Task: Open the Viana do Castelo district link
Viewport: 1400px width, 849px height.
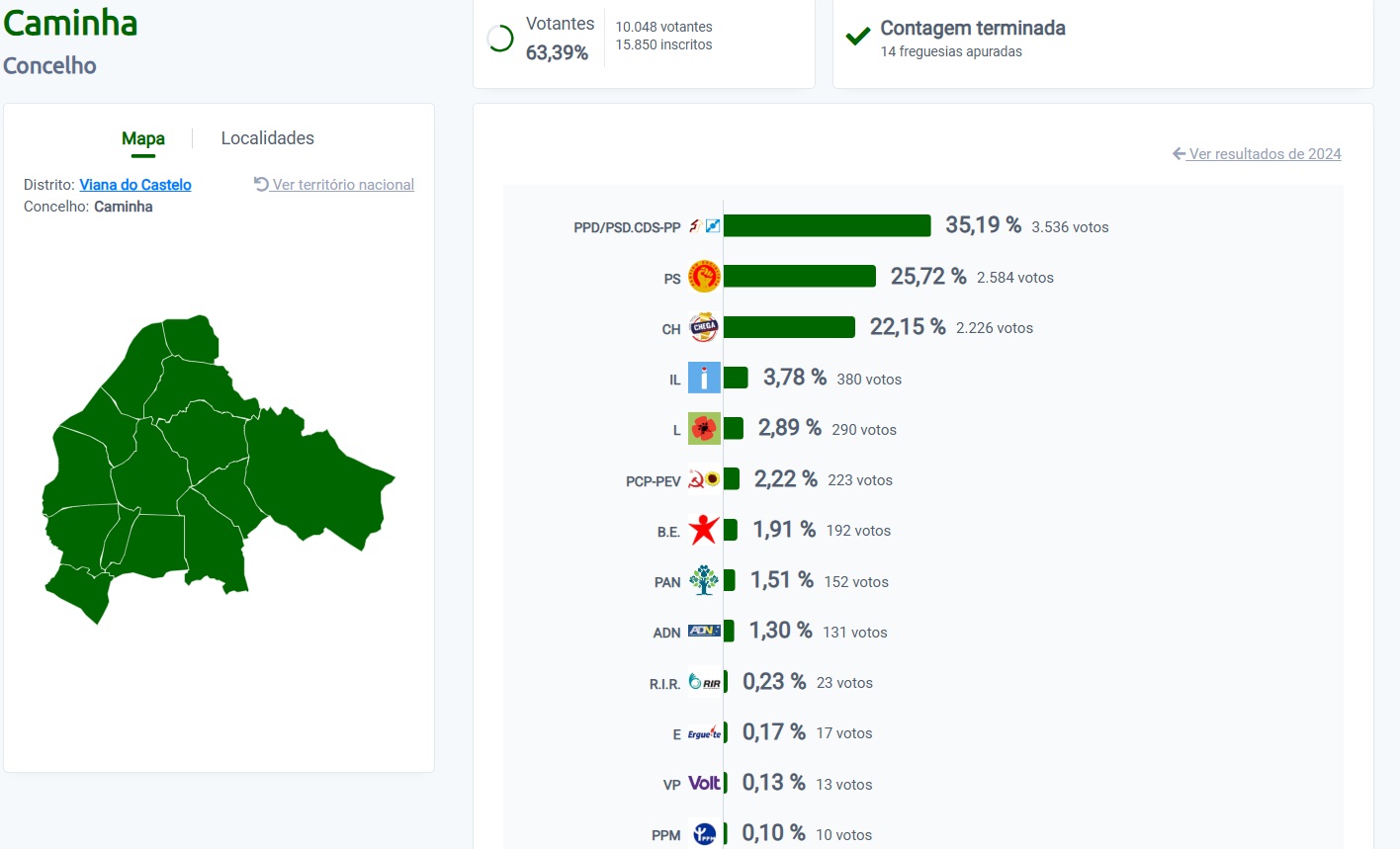Action: click(135, 185)
